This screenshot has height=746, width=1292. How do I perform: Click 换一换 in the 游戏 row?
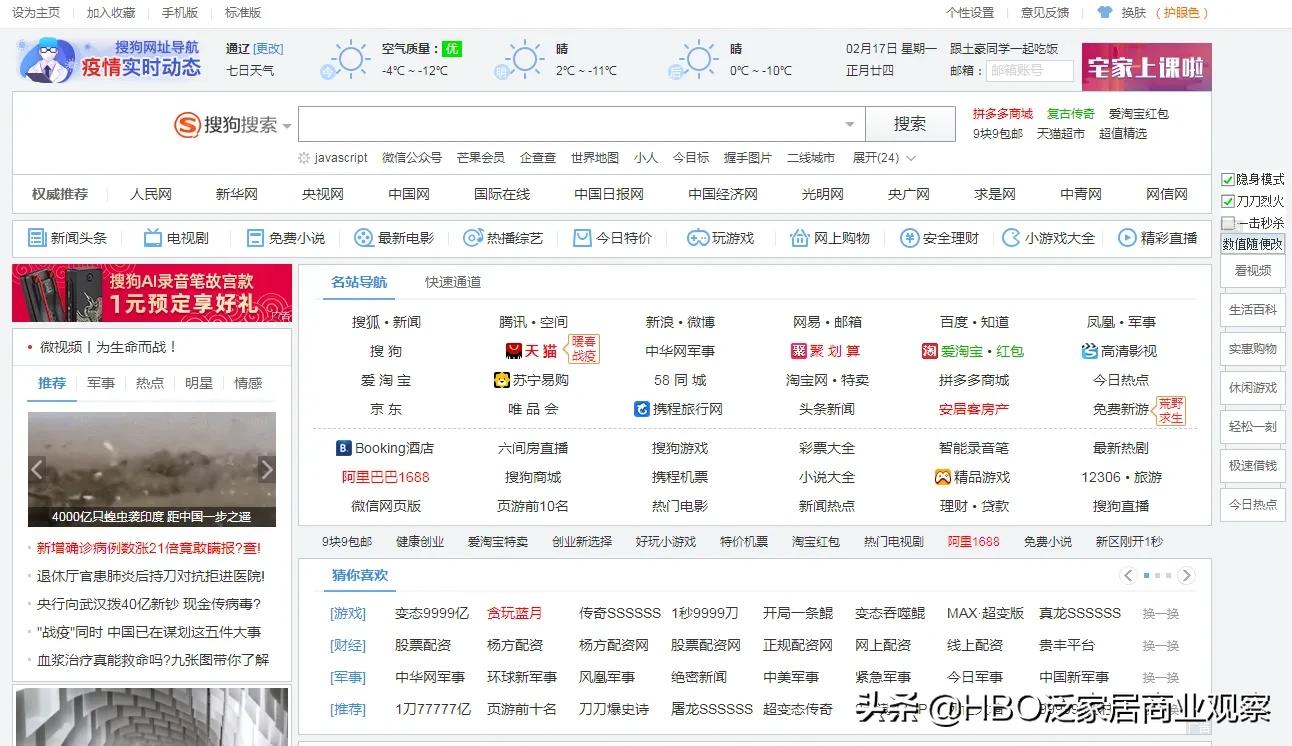1161,614
